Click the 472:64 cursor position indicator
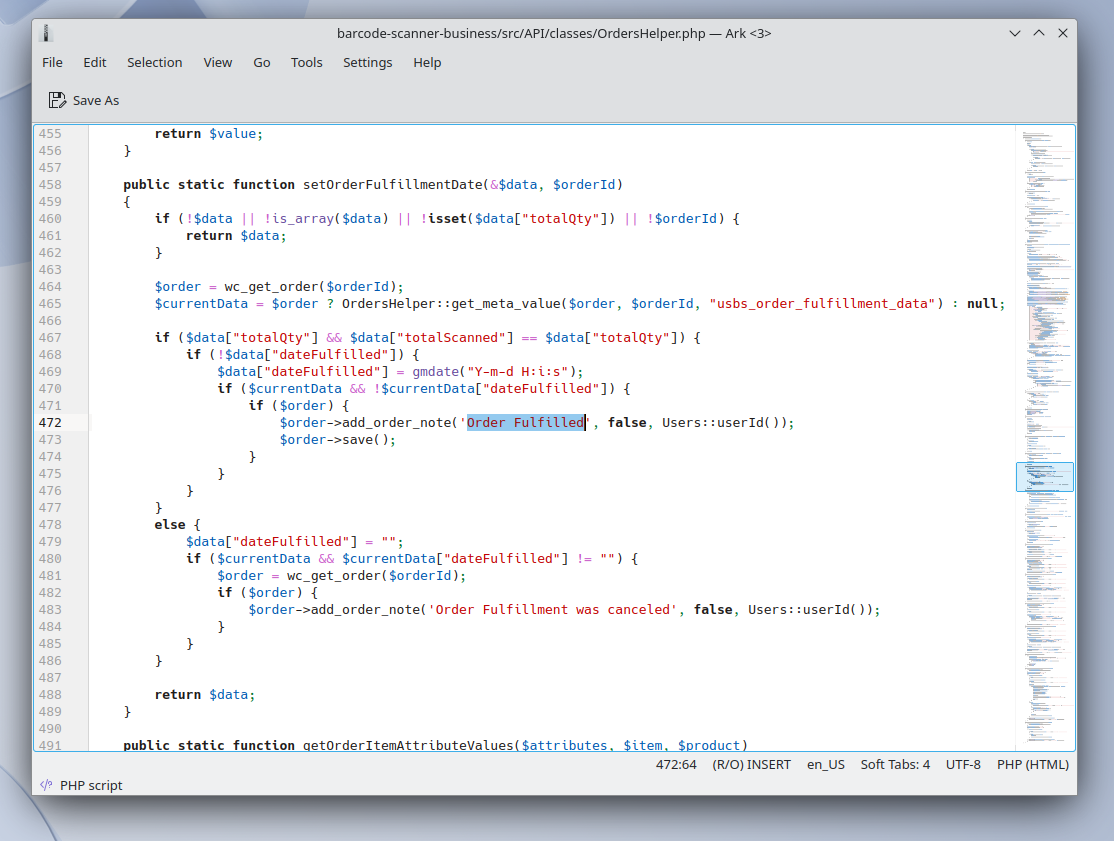Image resolution: width=1114 pixels, height=841 pixels. (x=676, y=764)
